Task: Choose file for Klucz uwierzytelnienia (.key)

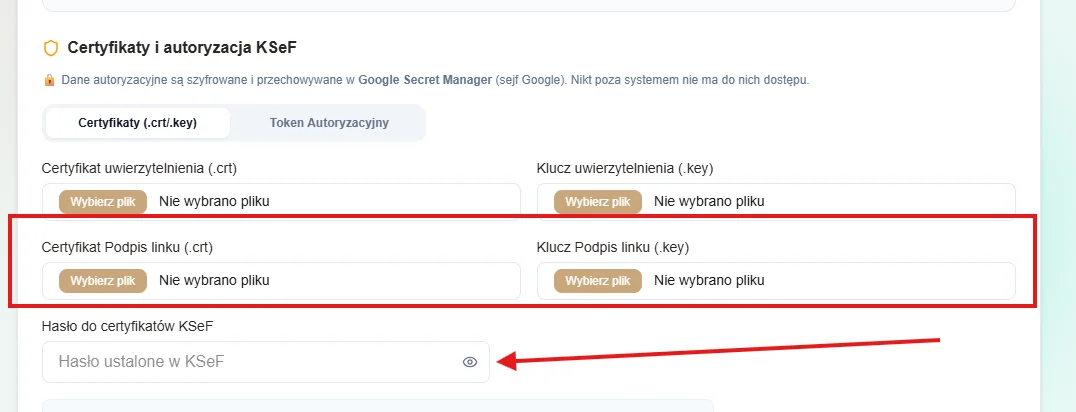Action: coord(598,202)
